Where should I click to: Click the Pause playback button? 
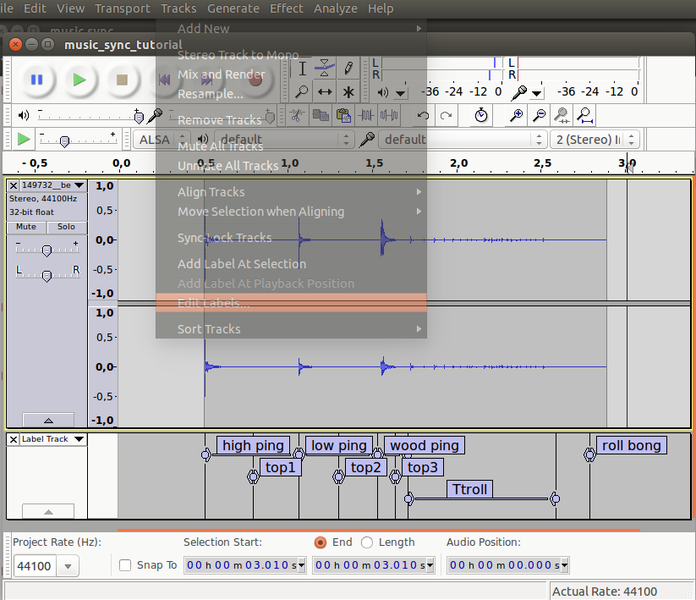(x=37, y=80)
